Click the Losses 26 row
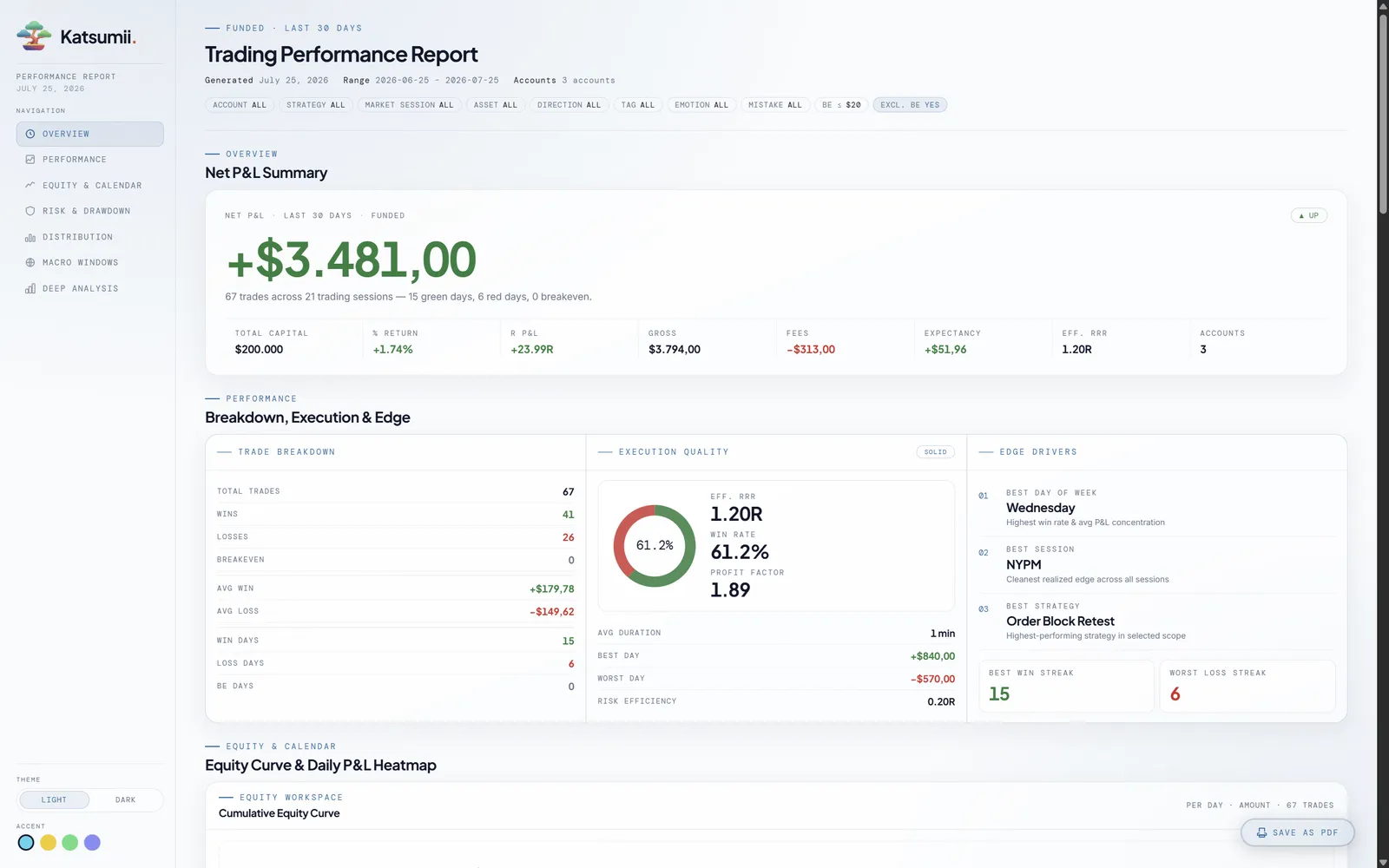Image resolution: width=1389 pixels, height=868 pixels. click(395, 537)
